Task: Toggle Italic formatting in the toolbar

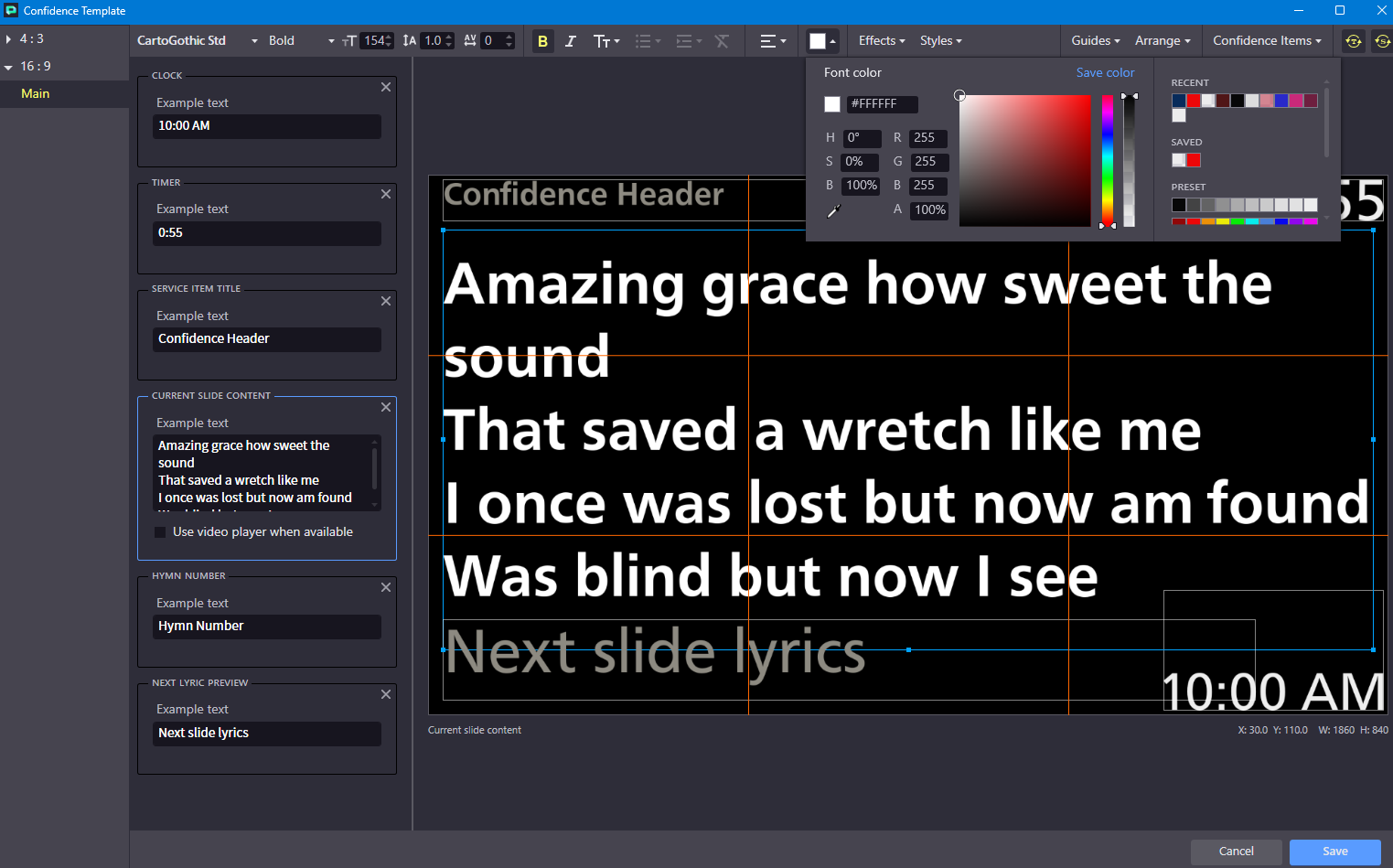Action: coord(570,41)
